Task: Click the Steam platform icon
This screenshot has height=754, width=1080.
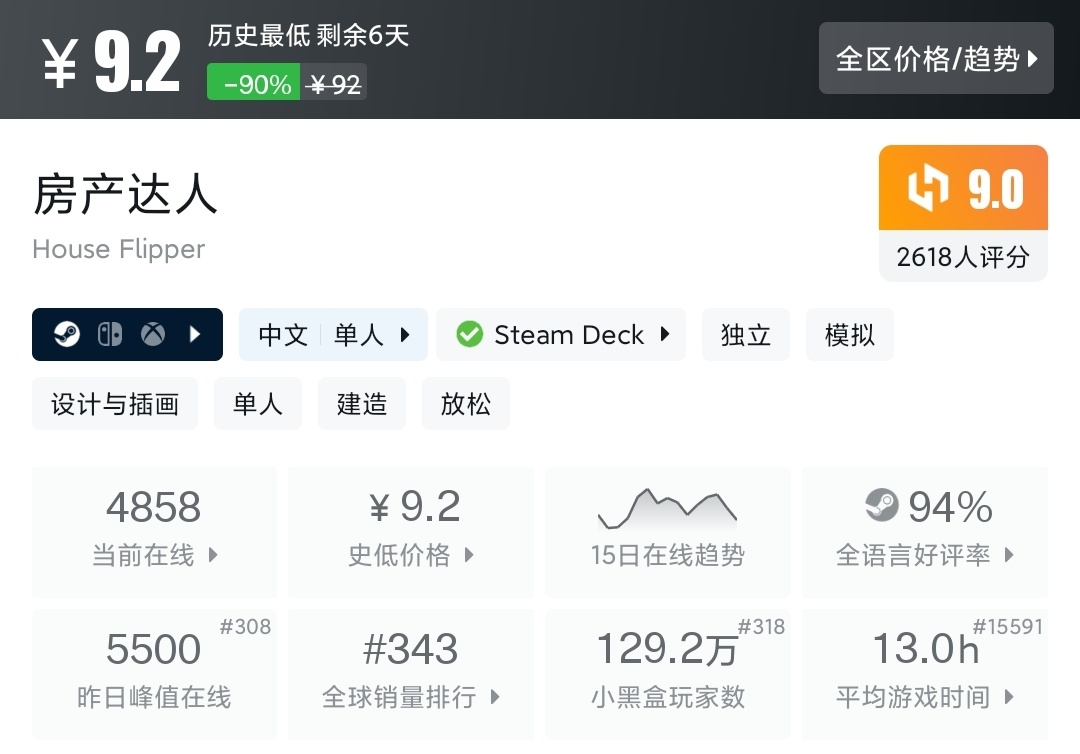Action: (x=67, y=334)
